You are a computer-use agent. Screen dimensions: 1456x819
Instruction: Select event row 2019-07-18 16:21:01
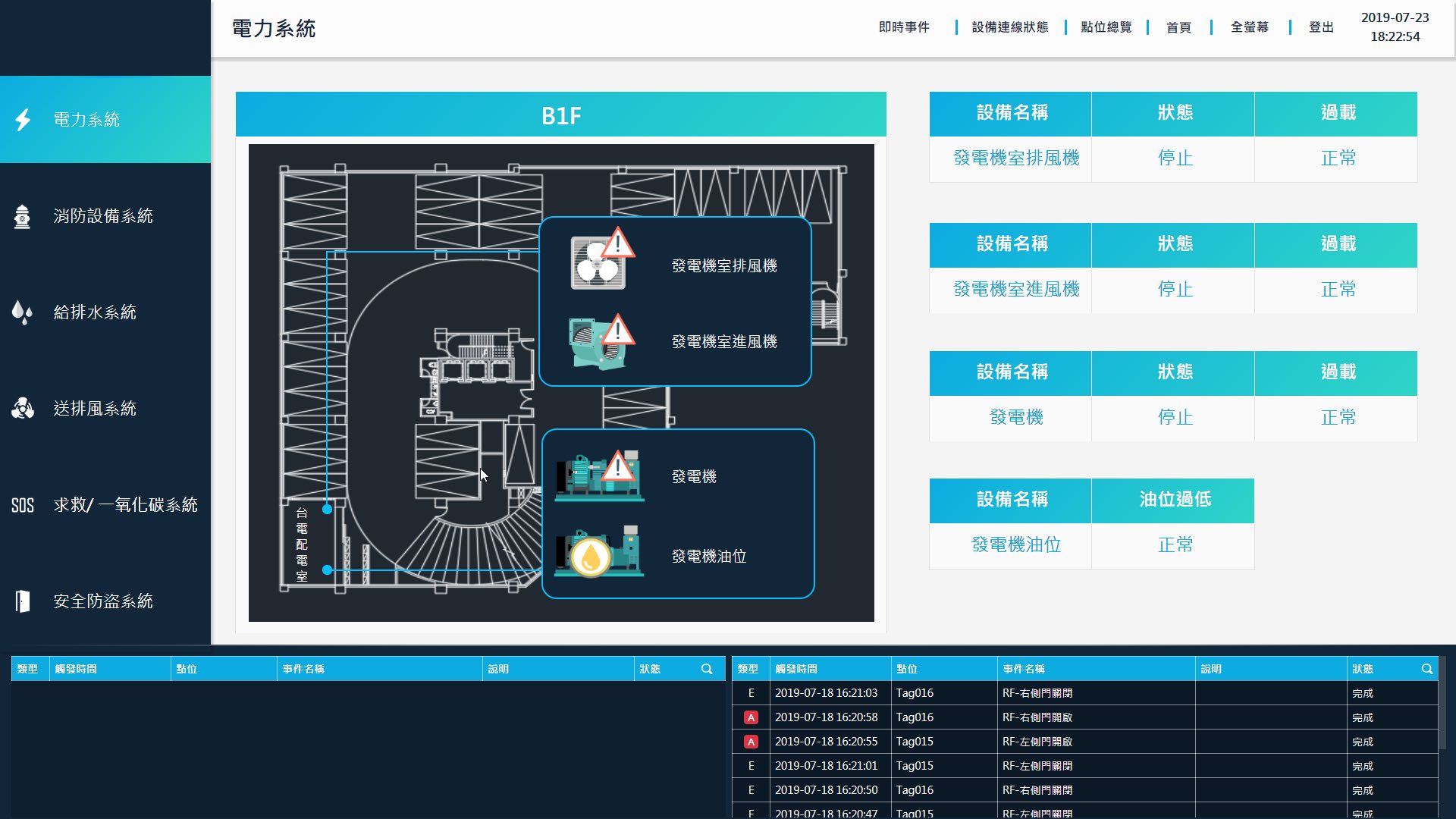click(x=1084, y=766)
